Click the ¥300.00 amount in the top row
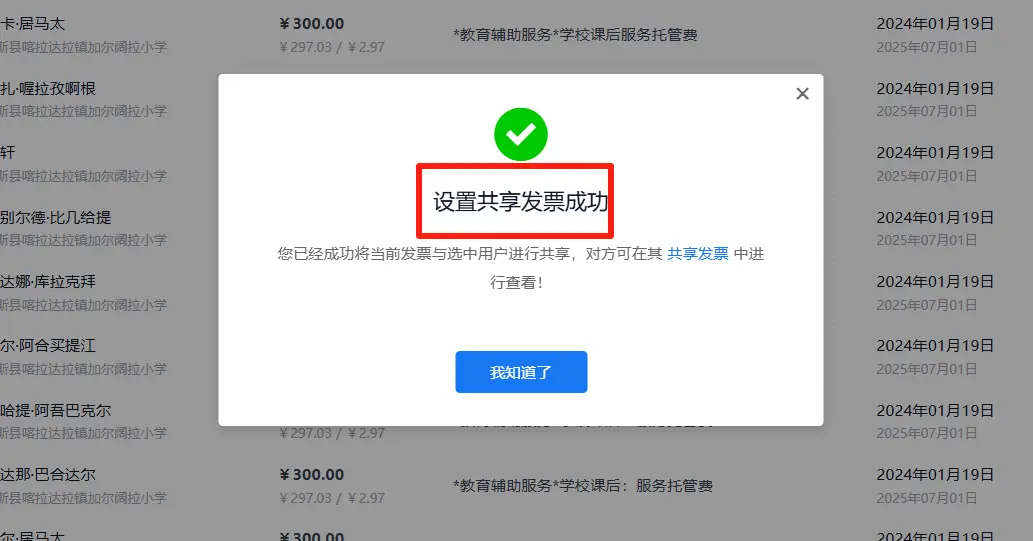The width and height of the screenshot is (1033, 541). (x=312, y=24)
